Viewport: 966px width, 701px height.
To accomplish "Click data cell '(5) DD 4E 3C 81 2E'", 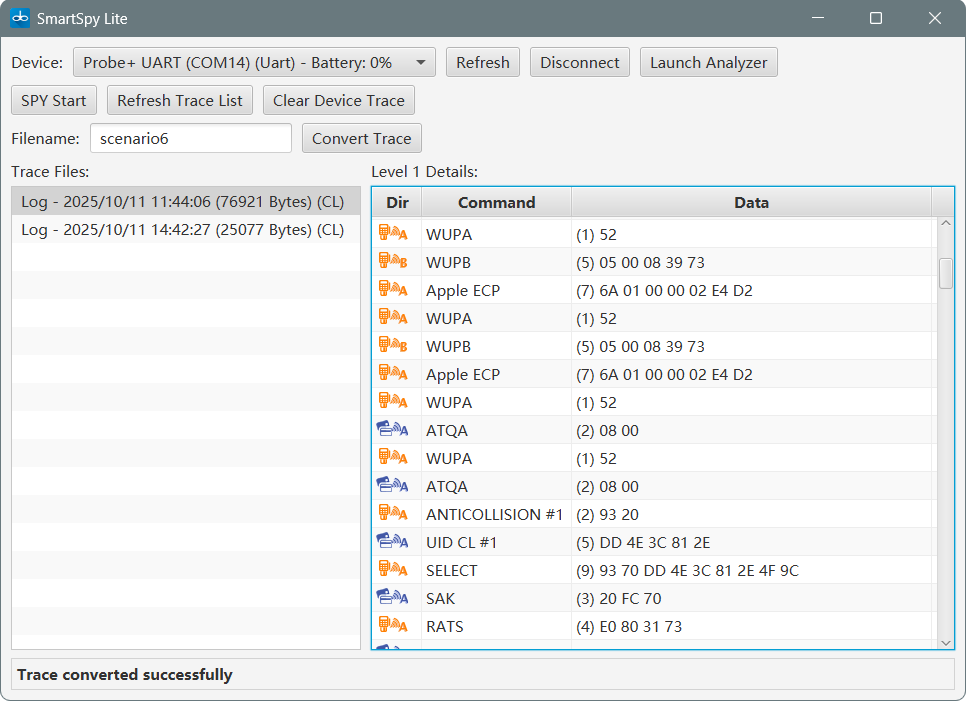I will [751, 542].
